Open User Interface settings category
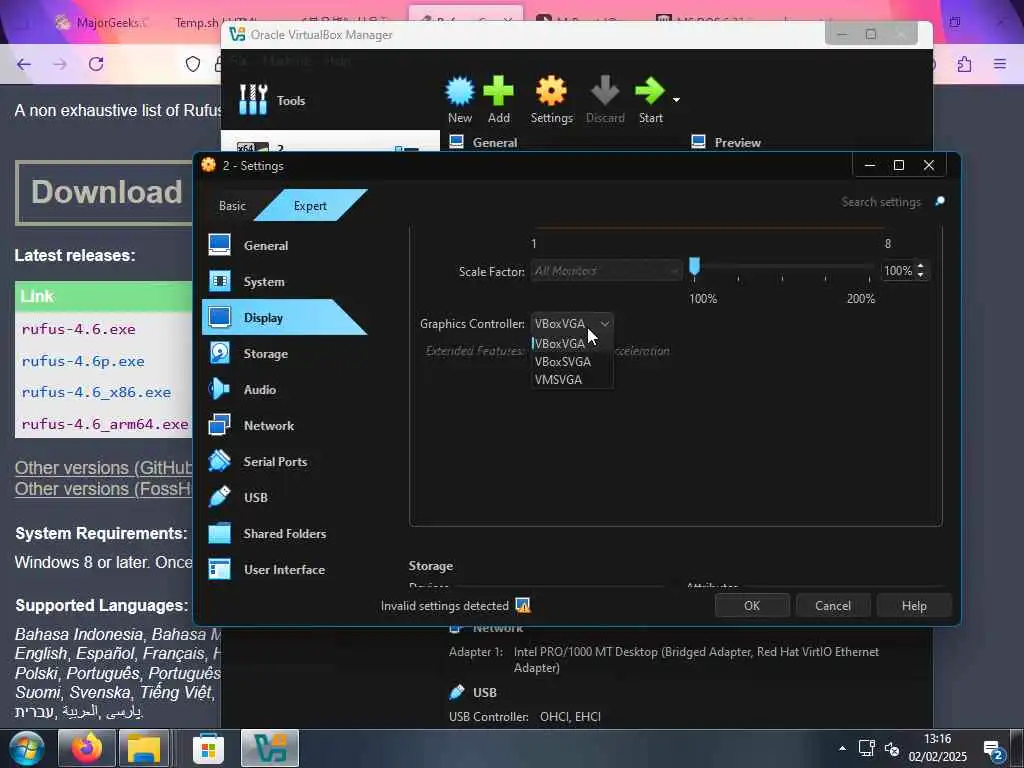Viewport: 1024px width, 768px height. pos(284,569)
